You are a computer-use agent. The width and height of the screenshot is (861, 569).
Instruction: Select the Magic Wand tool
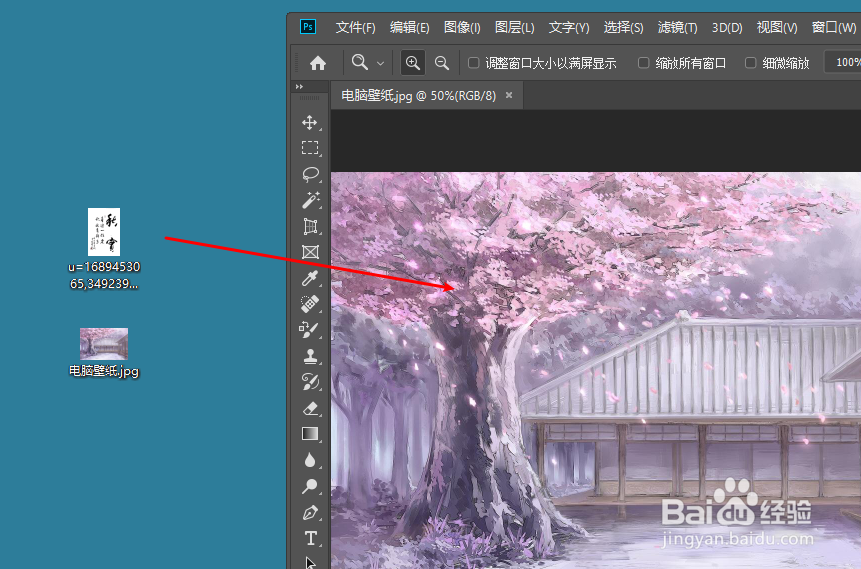(310, 200)
